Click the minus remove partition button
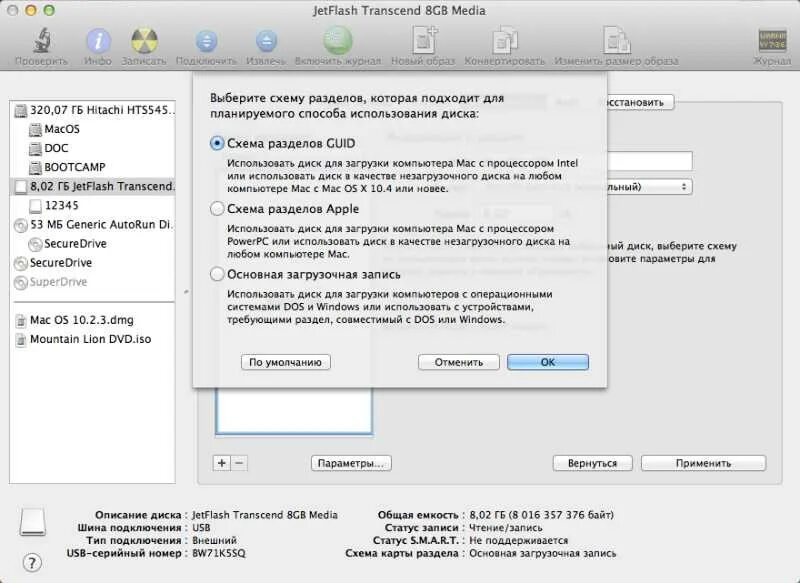The image size is (800, 583). (x=239, y=463)
